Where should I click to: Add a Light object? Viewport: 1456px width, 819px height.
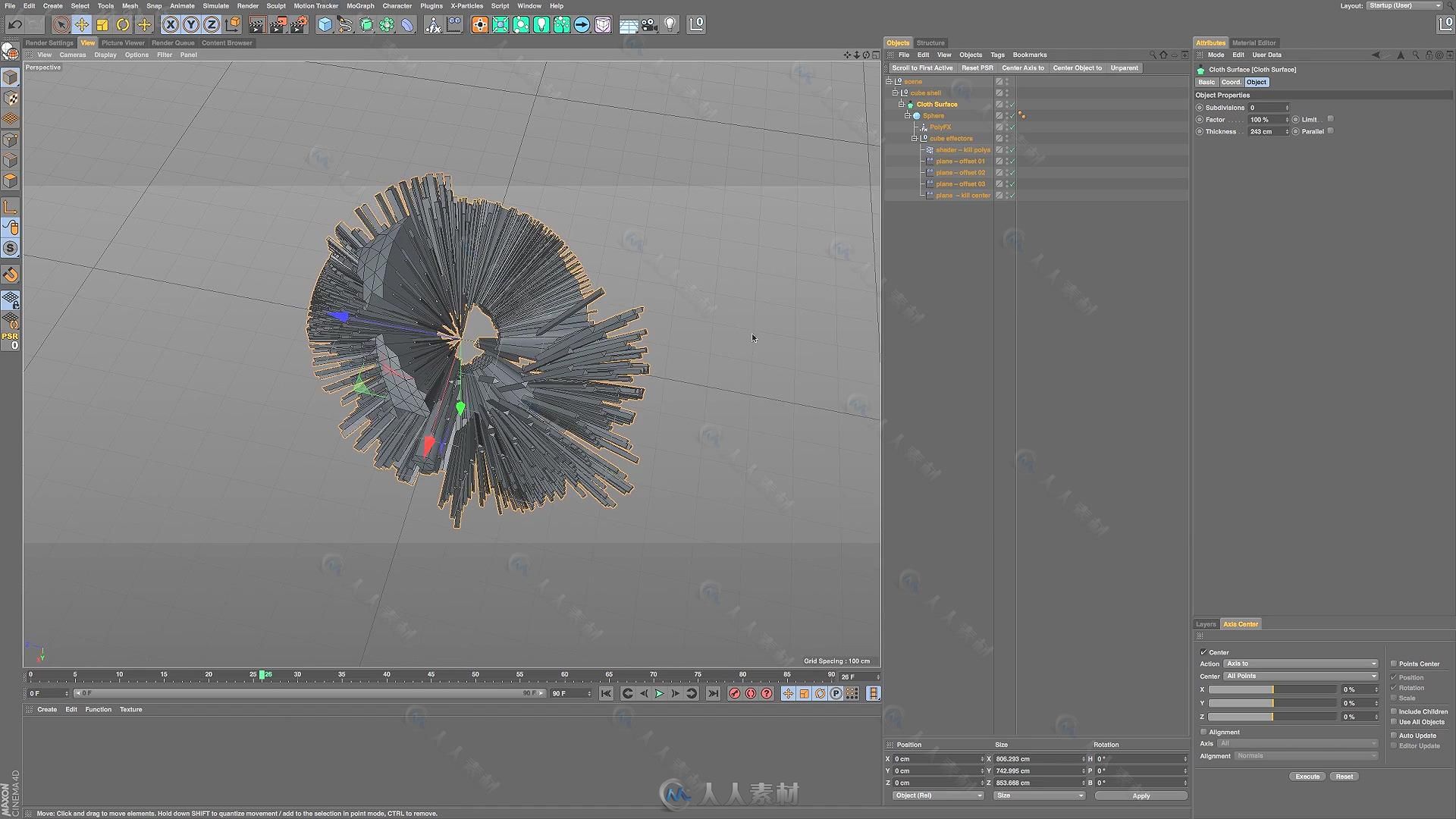click(670, 25)
